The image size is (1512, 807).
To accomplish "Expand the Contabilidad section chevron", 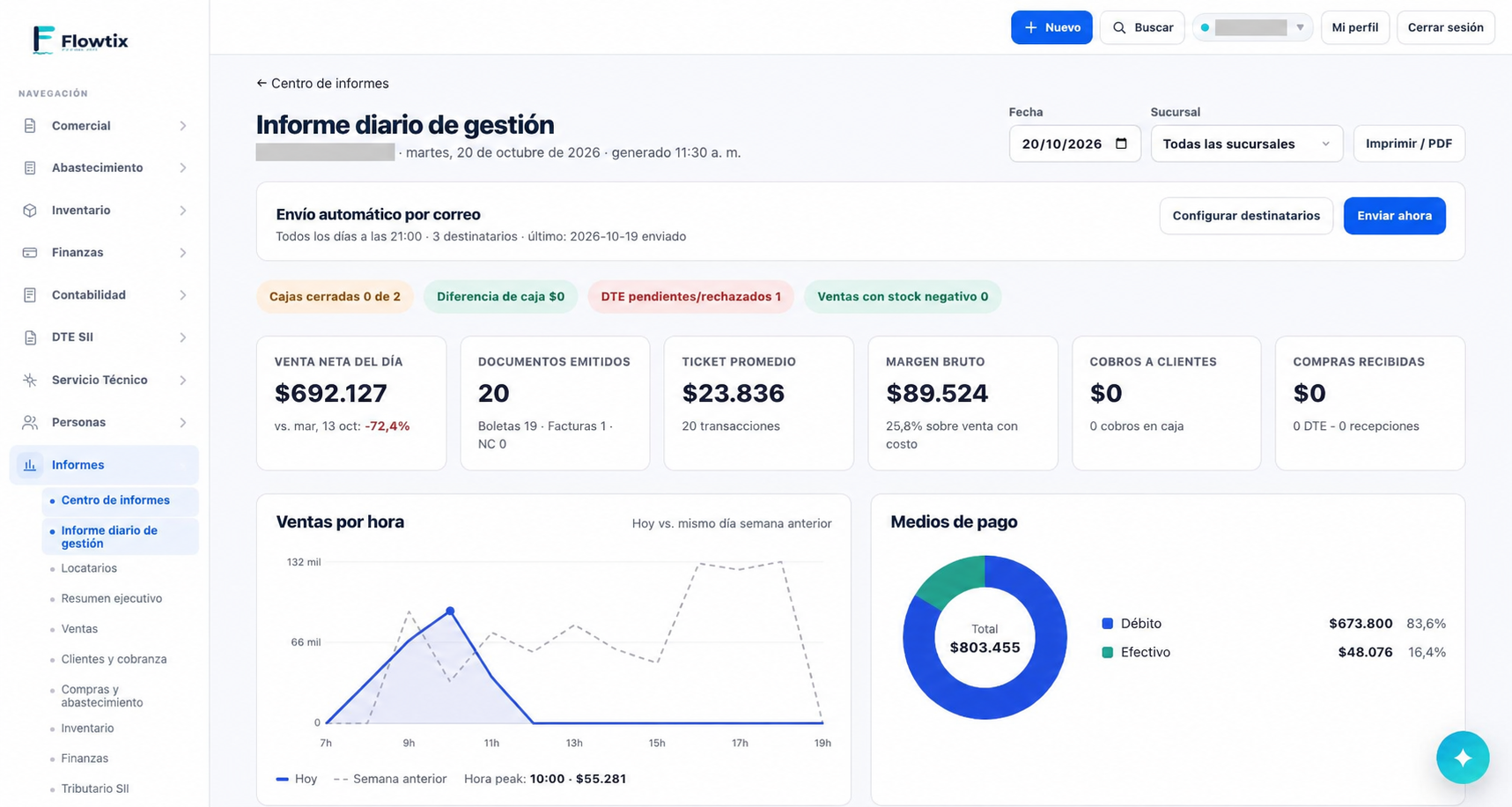I will [183, 295].
